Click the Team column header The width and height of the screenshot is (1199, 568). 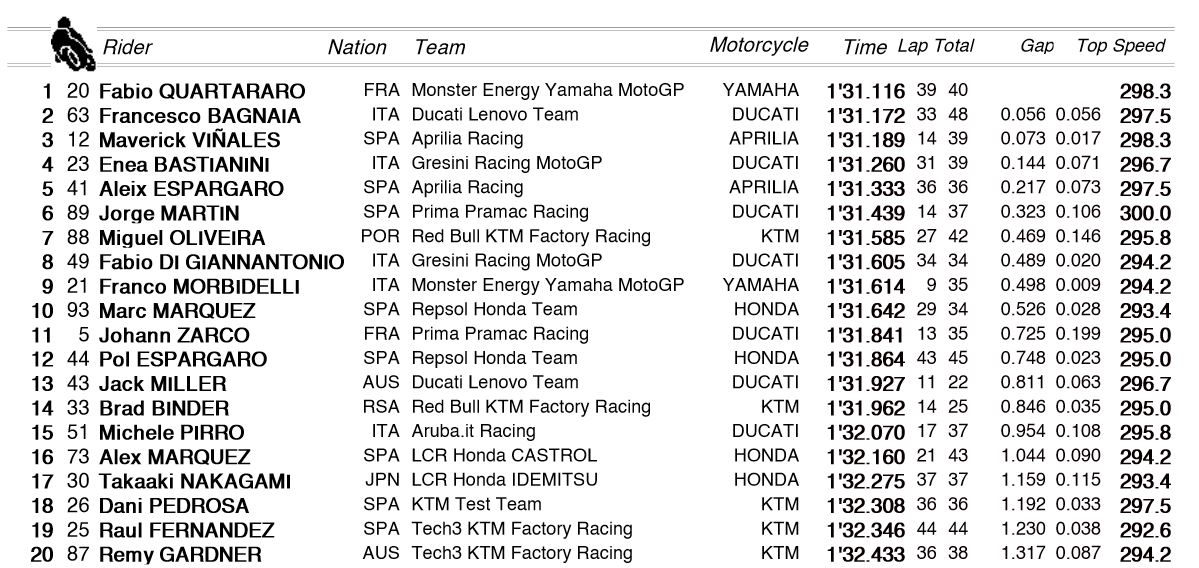(x=440, y=47)
